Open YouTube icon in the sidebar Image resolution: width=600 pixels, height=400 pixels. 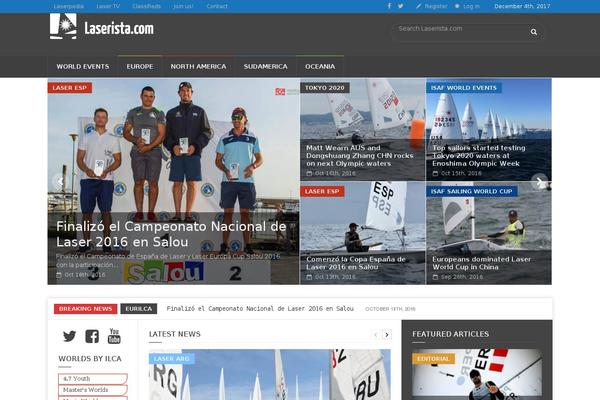click(x=114, y=336)
